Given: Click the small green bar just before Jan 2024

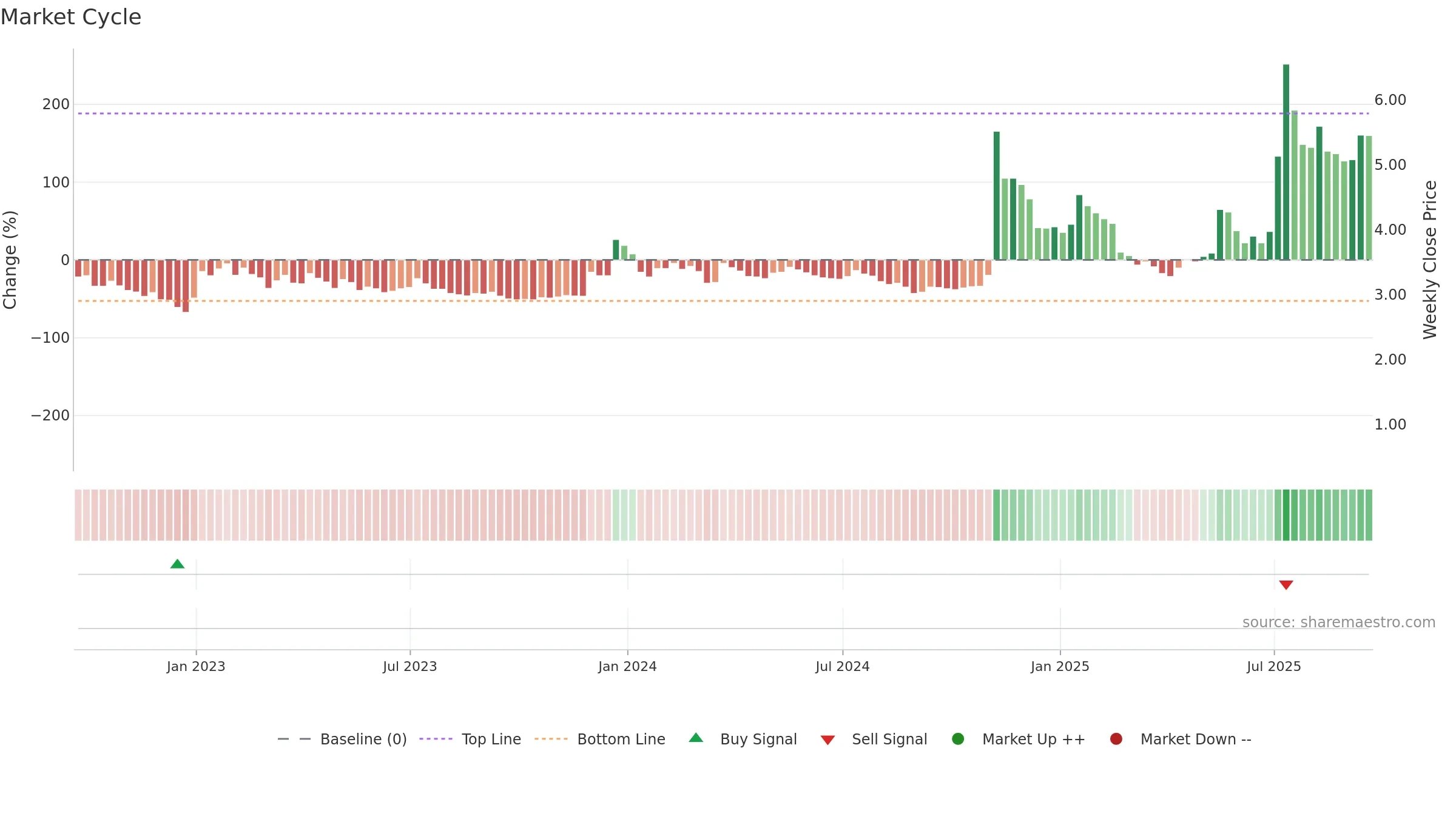Looking at the screenshot, I should pos(616,250).
